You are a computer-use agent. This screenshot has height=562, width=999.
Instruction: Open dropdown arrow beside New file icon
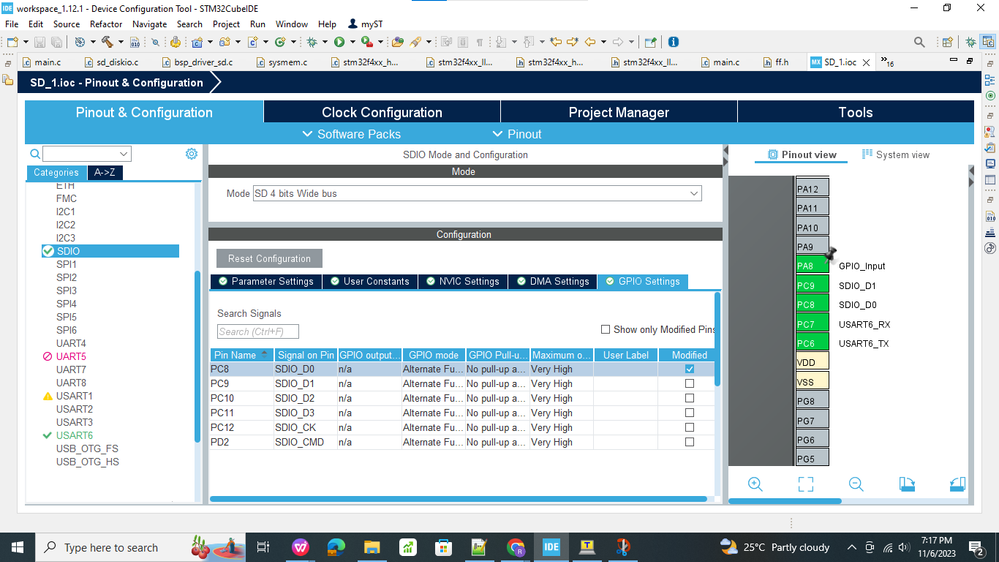coord(25,42)
